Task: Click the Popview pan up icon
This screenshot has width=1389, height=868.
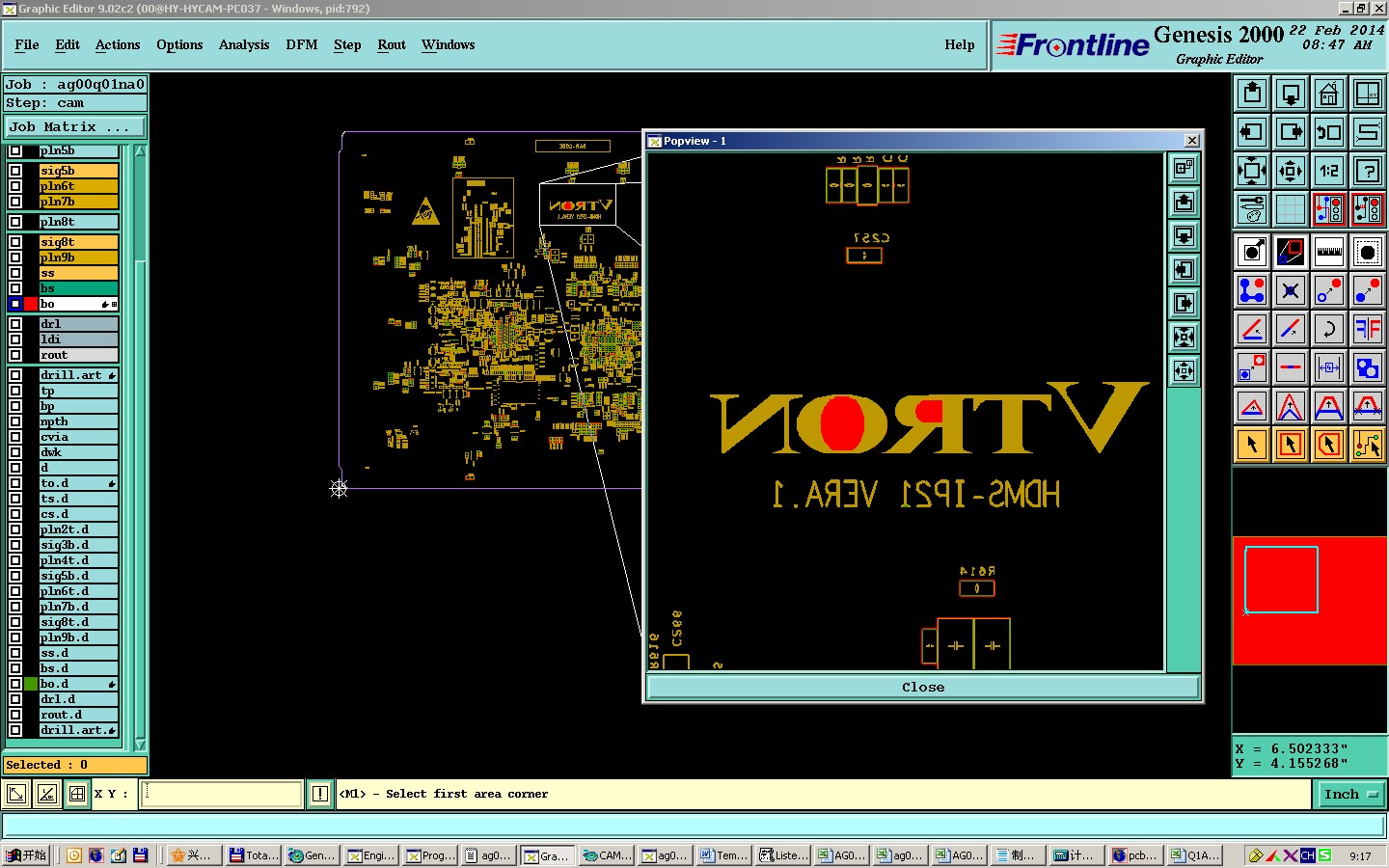Action: click(1184, 202)
